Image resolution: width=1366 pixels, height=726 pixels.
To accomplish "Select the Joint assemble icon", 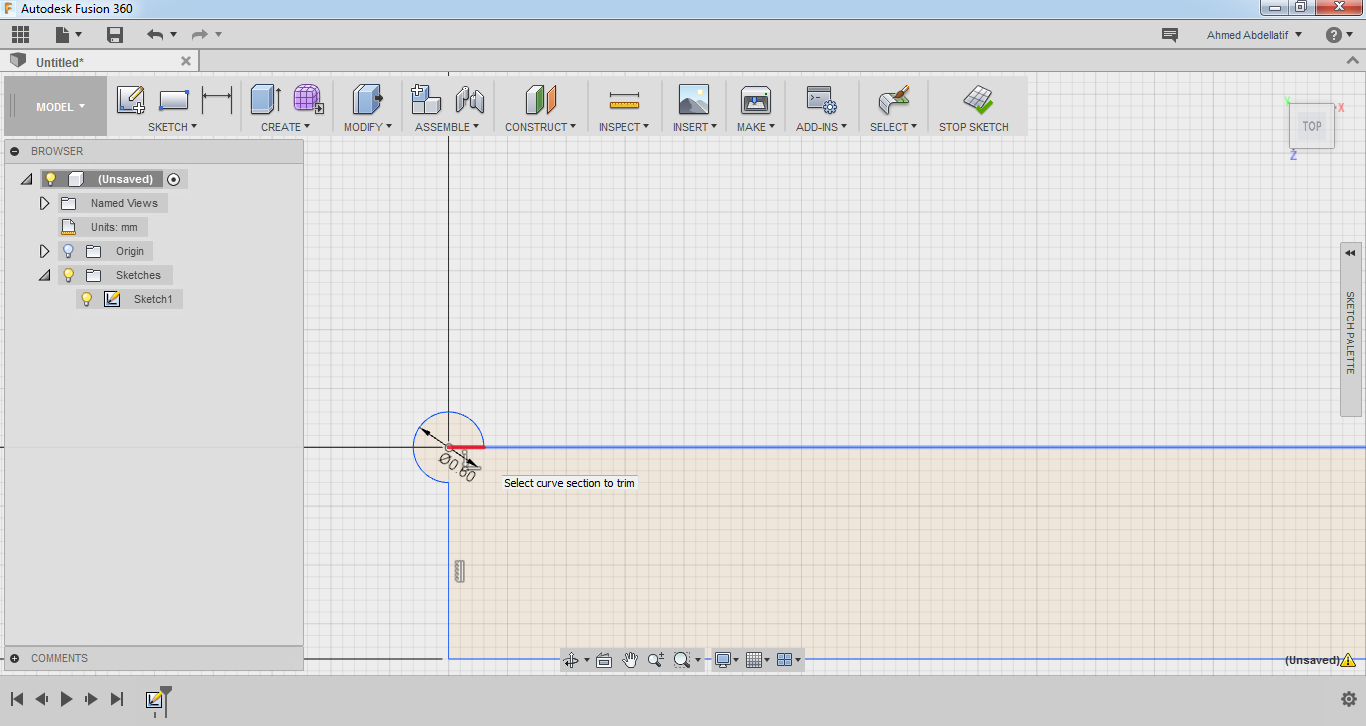I will tap(470, 99).
